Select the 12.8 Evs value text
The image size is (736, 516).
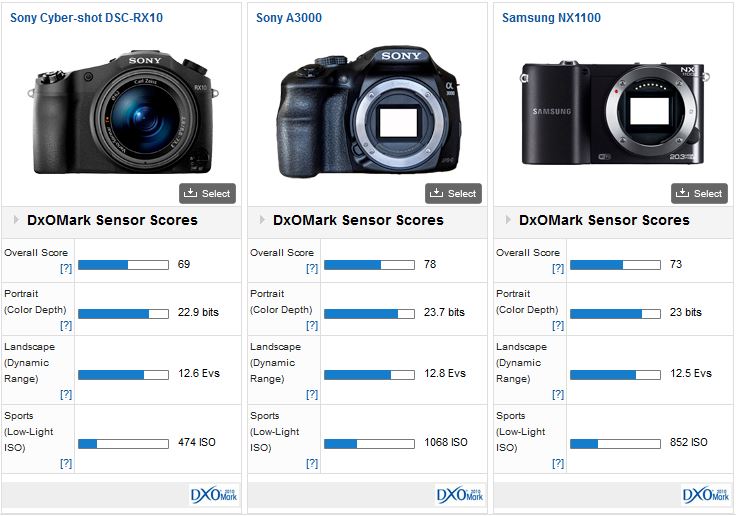445,373
